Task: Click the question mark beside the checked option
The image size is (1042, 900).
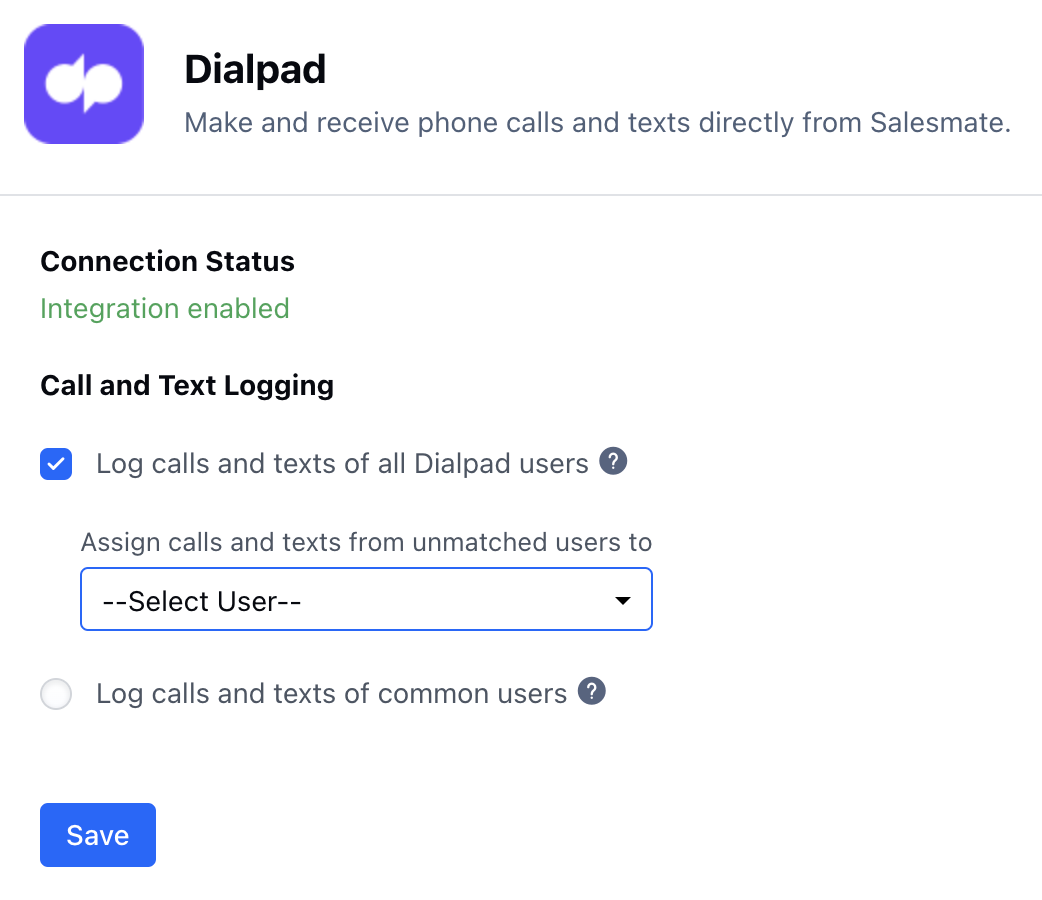Action: coord(612,461)
